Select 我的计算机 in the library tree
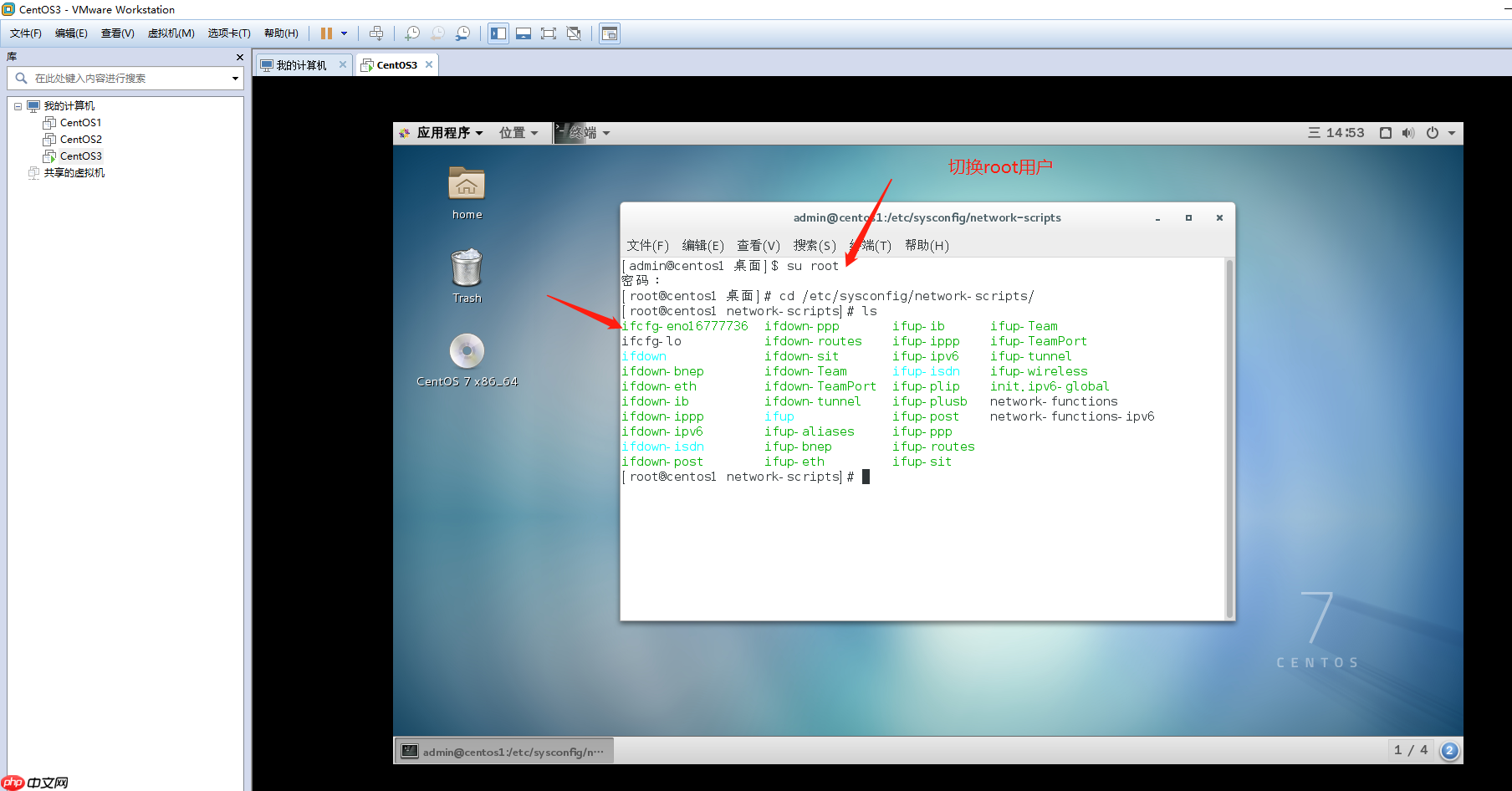Viewport: 1512px width, 791px height. (69, 106)
